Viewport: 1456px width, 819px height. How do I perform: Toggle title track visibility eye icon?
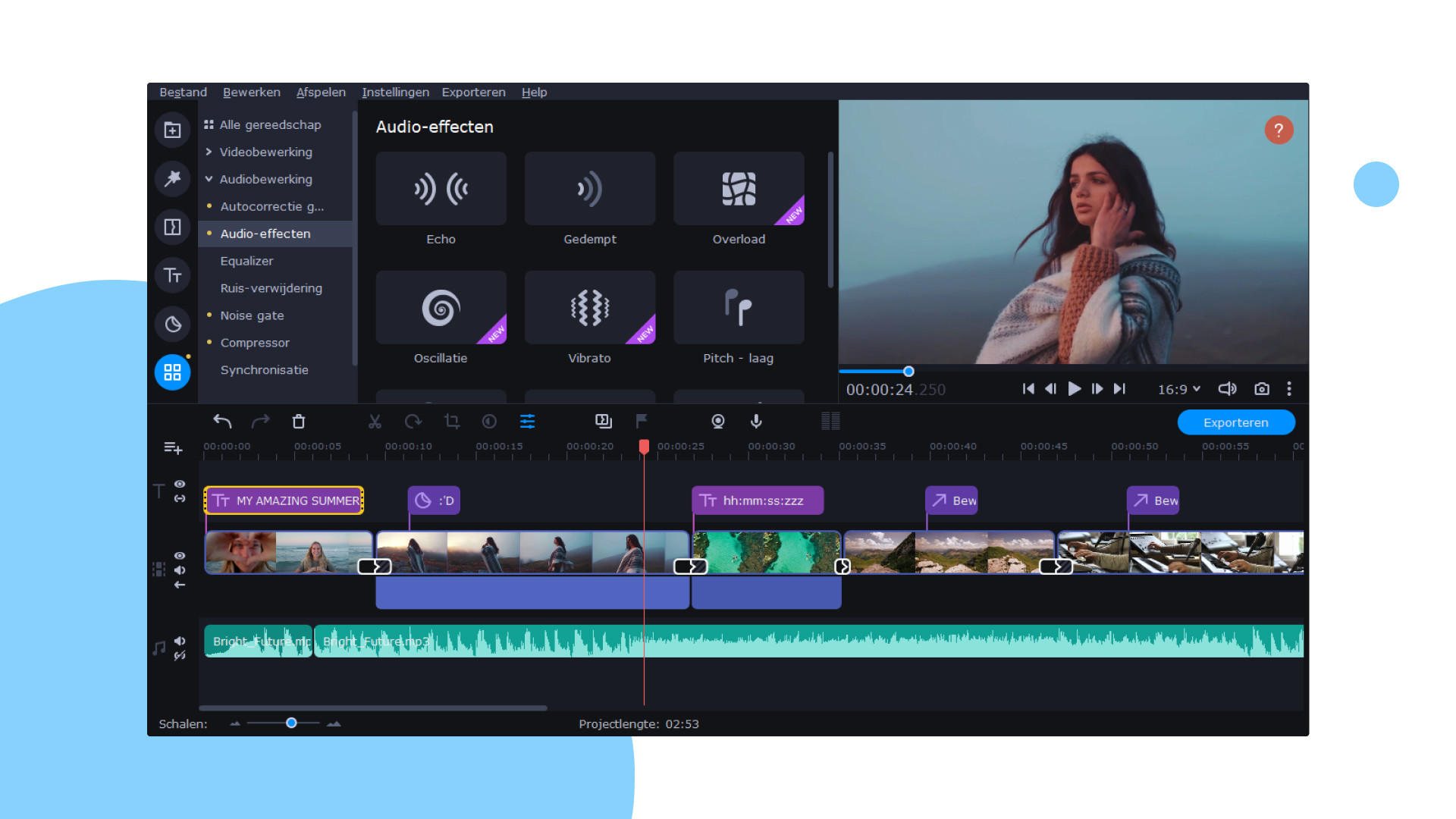coord(180,484)
